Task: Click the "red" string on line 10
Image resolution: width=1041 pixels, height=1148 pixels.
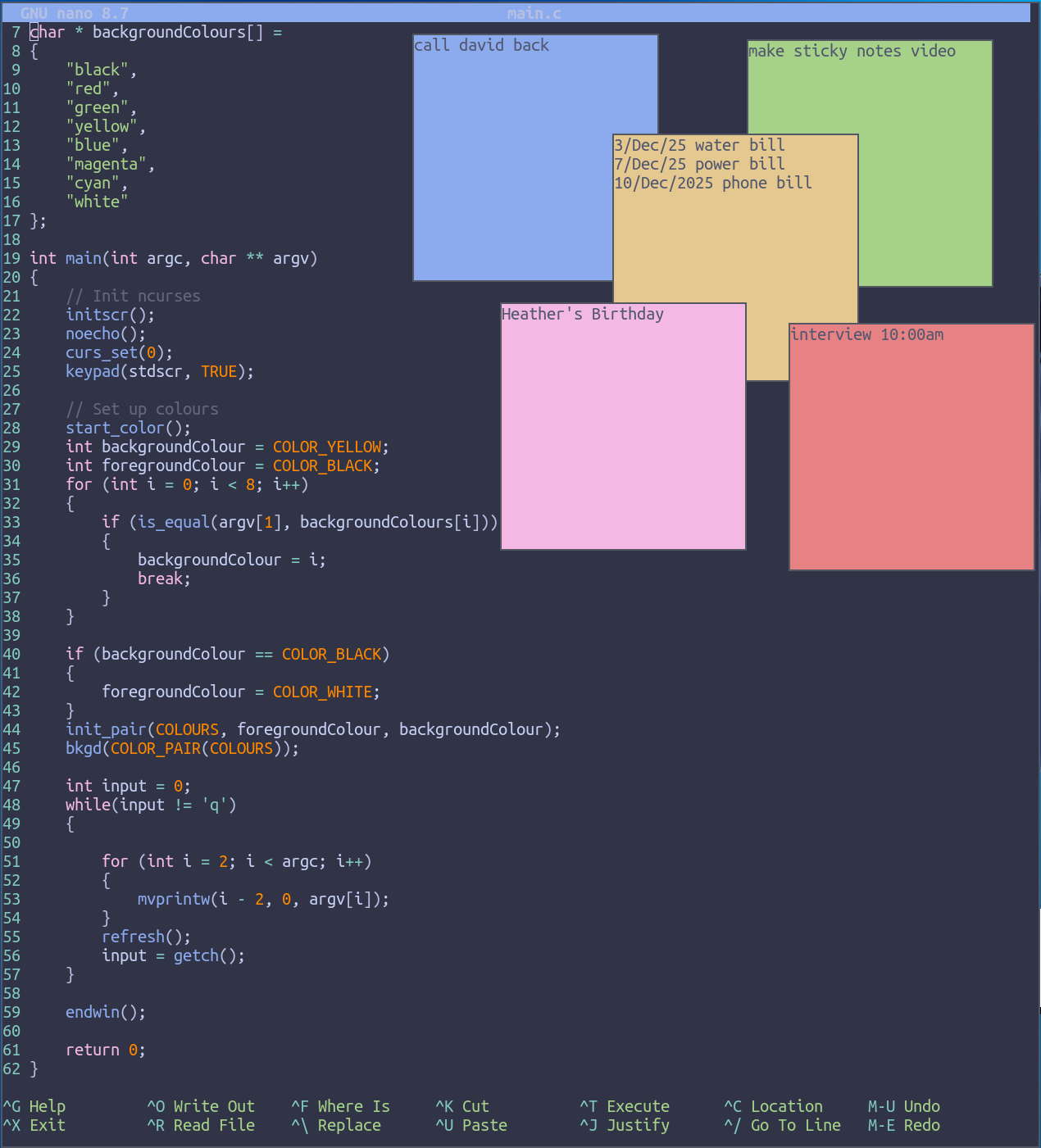Action: [88, 88]
